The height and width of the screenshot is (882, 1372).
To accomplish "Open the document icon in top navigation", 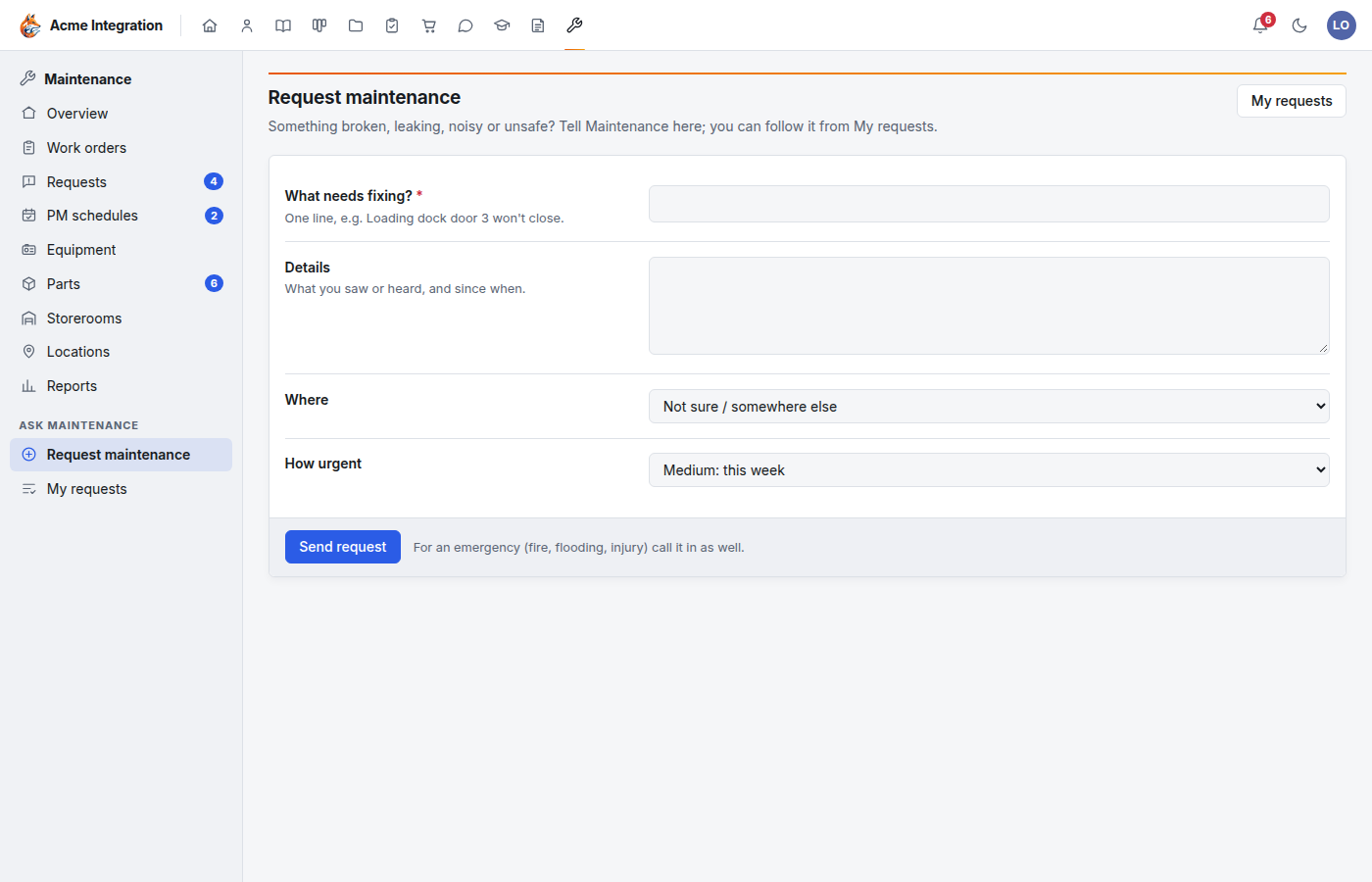I will (x=538, y=25).
